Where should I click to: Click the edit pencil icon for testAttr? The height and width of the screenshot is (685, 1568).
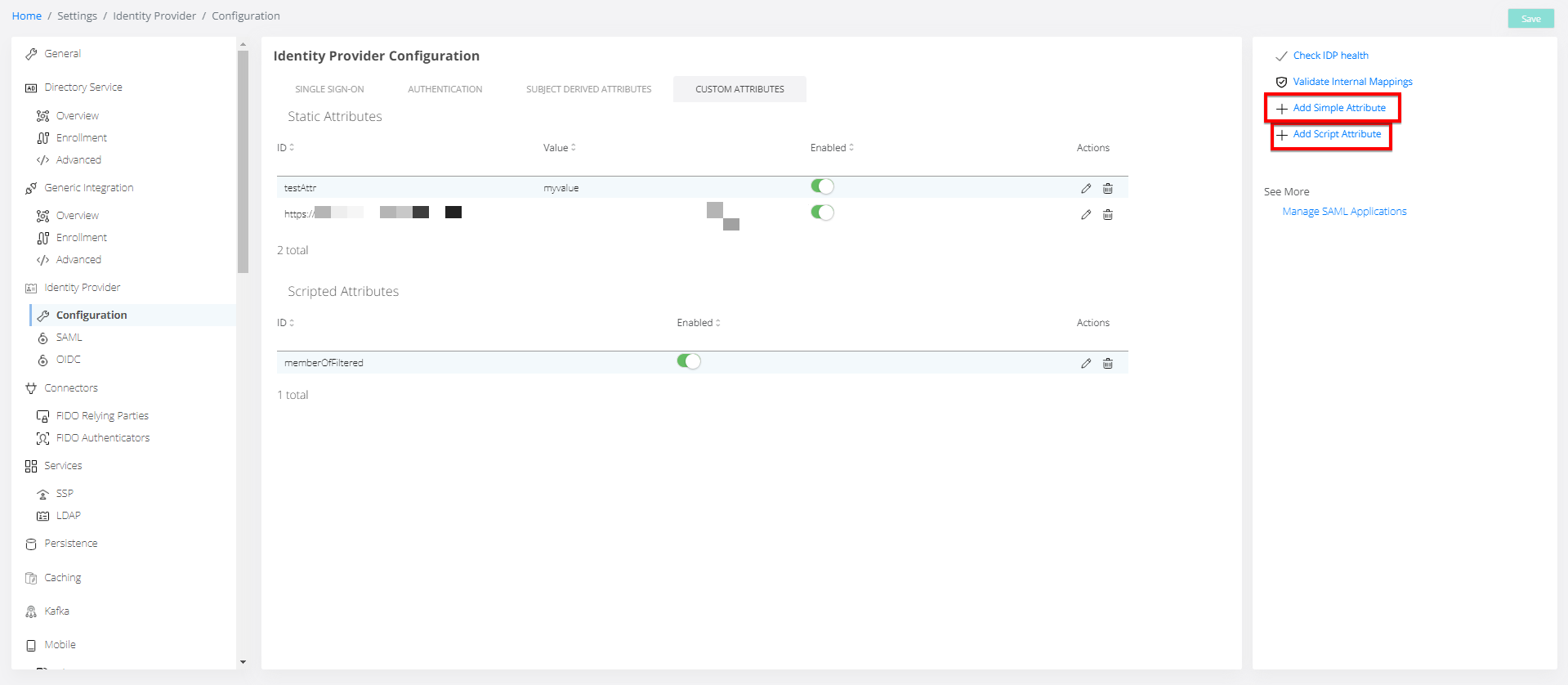click(1085, 189)
